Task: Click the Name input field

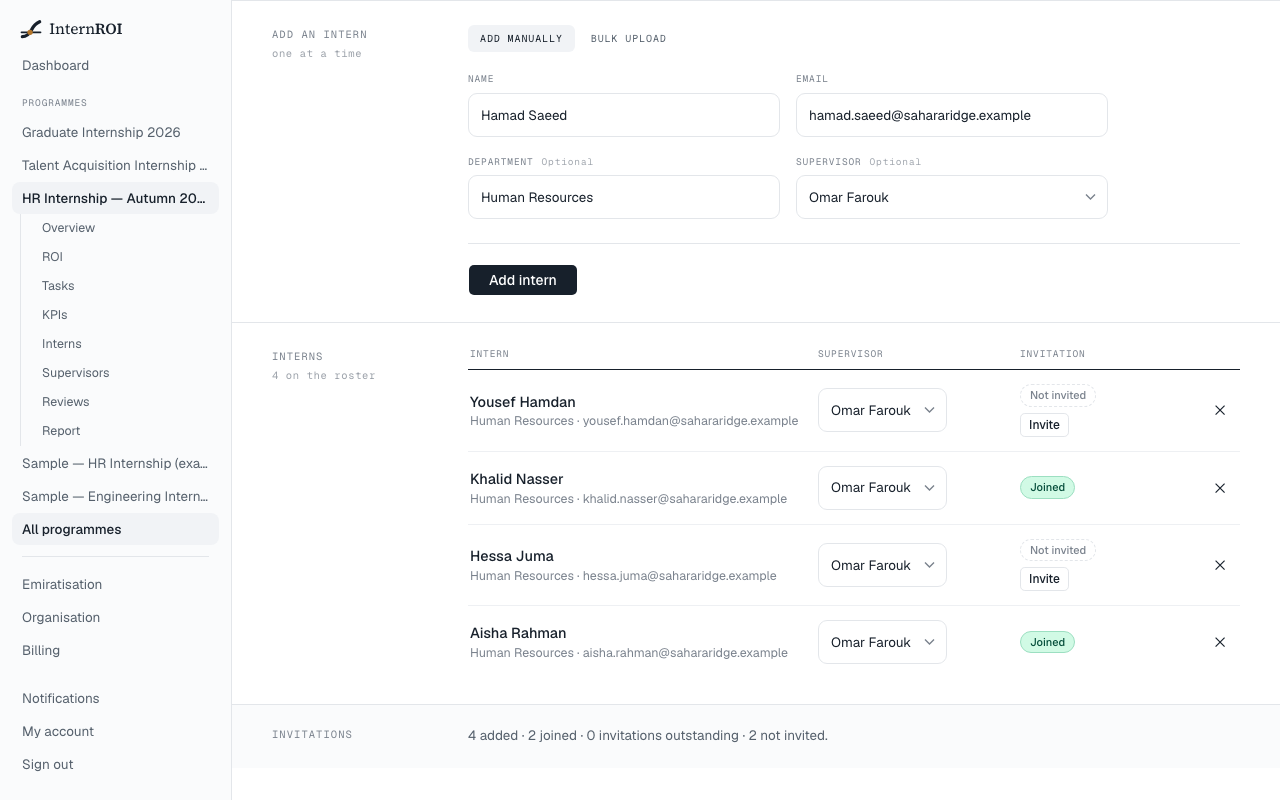Action: 624,115
